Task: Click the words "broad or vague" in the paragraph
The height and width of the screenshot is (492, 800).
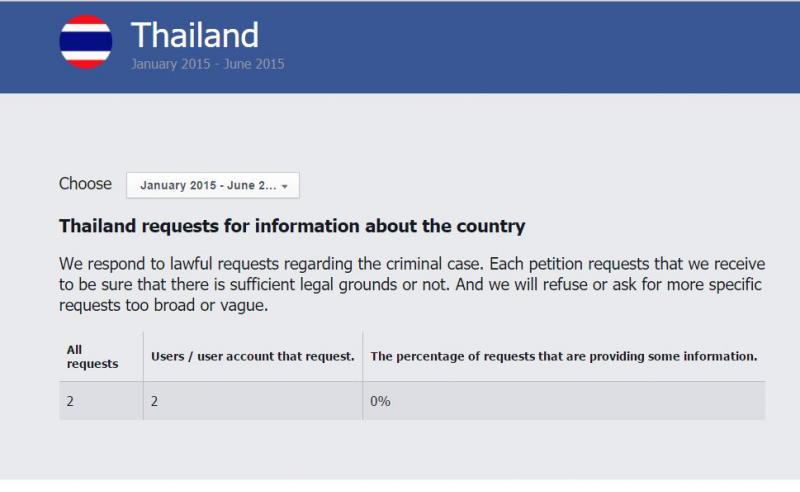Action: (x=213, y=305)
